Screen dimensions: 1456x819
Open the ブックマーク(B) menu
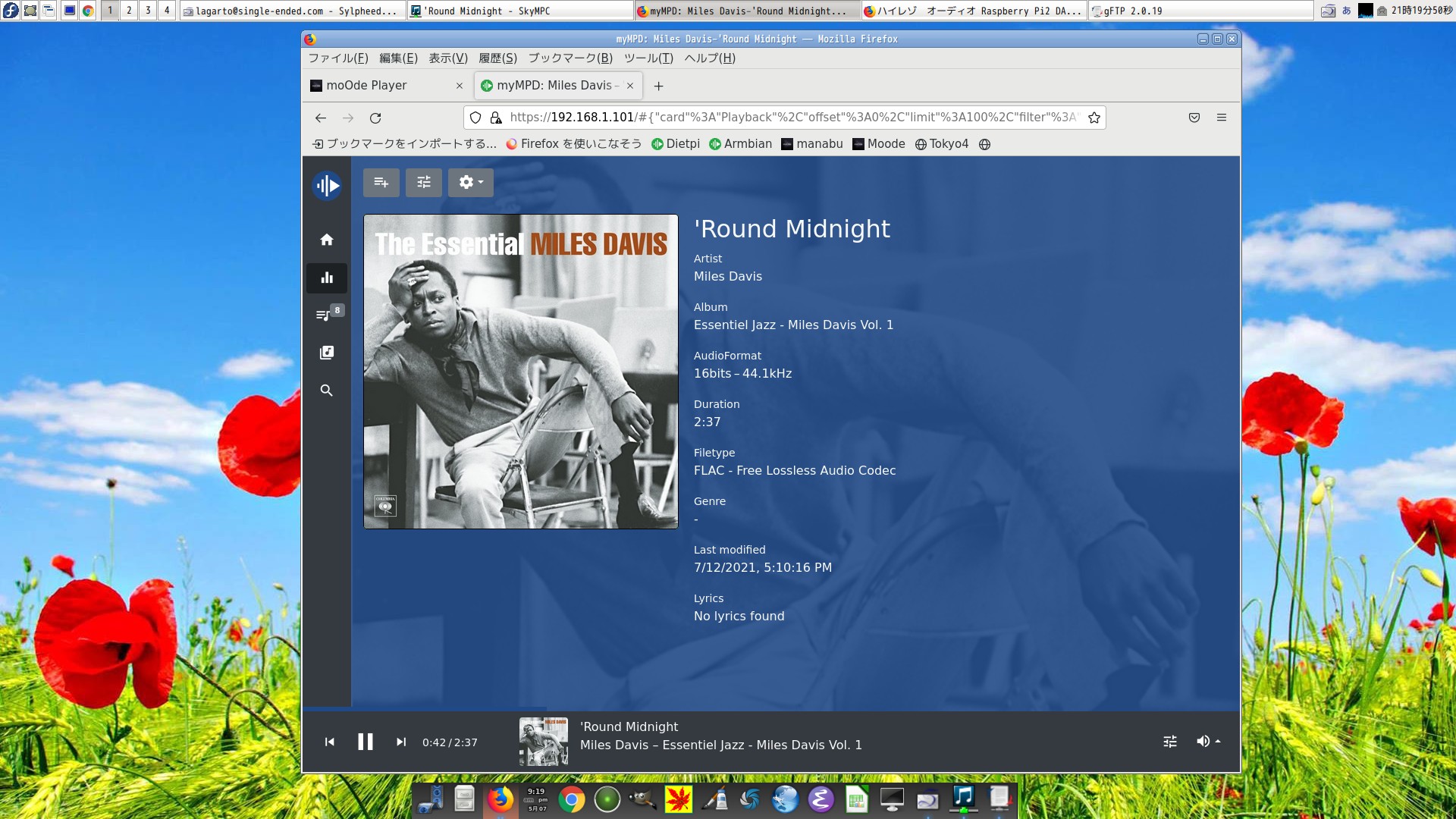(570, 58)
